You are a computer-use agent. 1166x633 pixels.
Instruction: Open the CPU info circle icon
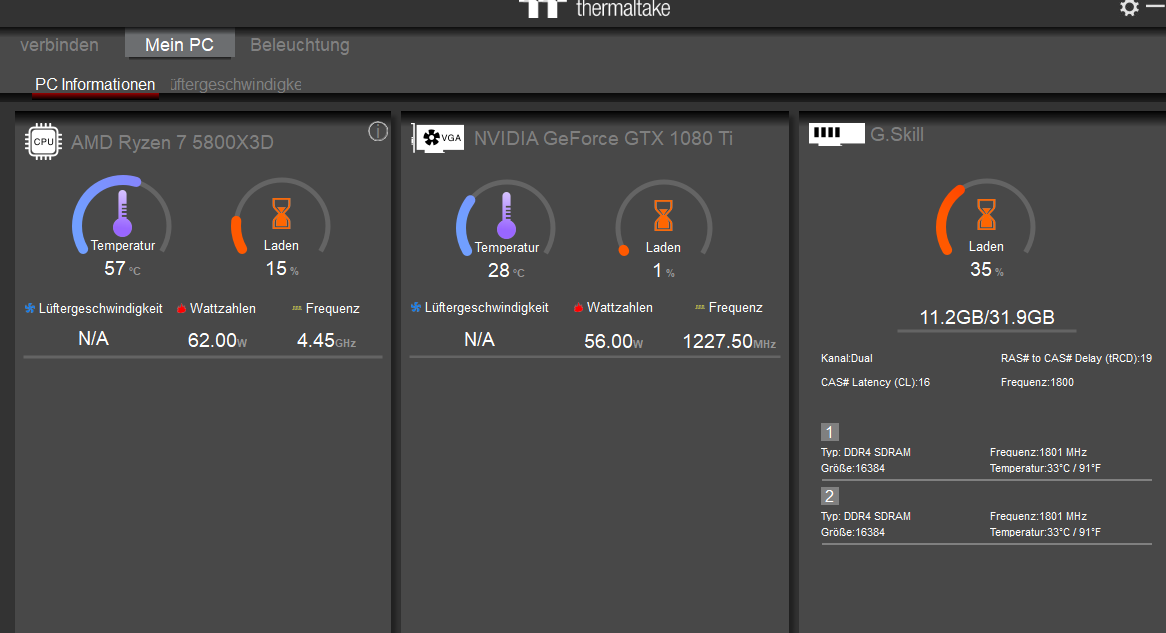point(378,132)
